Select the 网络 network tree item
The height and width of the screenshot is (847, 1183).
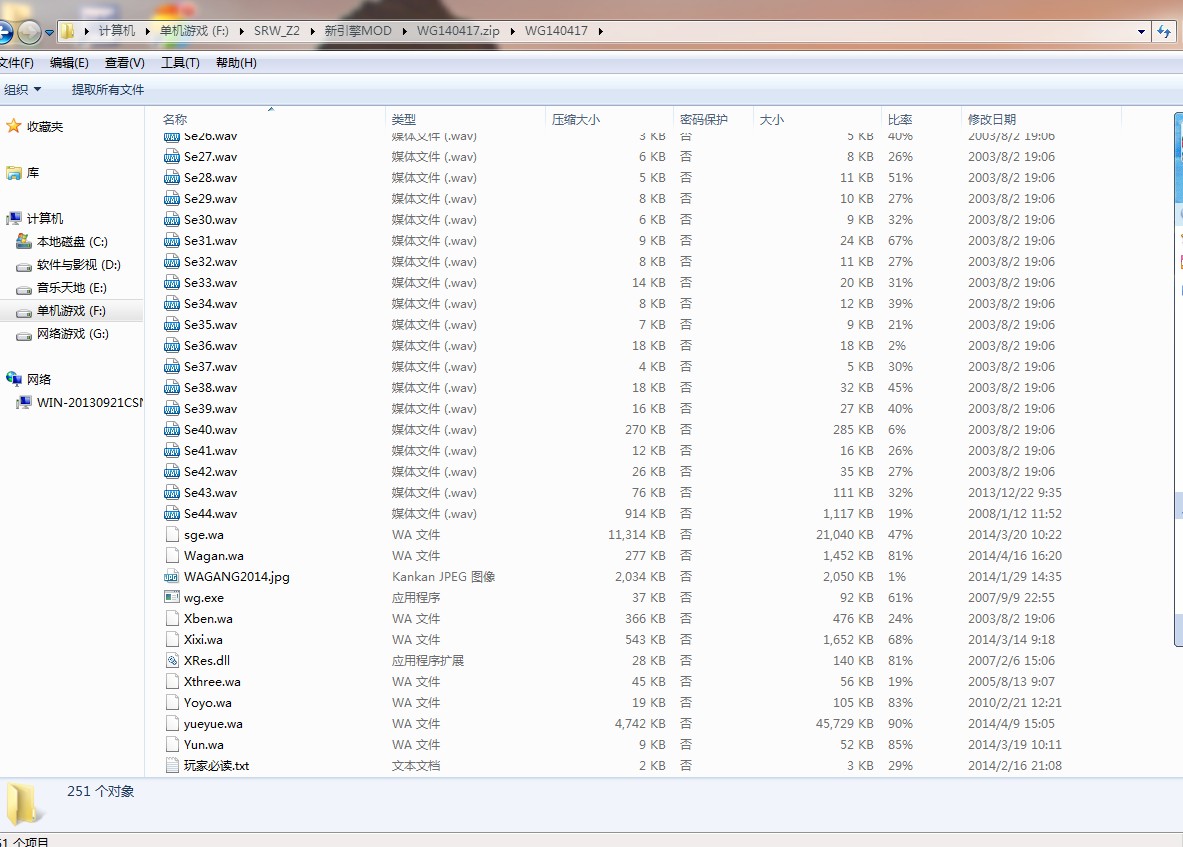coord(39,380)
